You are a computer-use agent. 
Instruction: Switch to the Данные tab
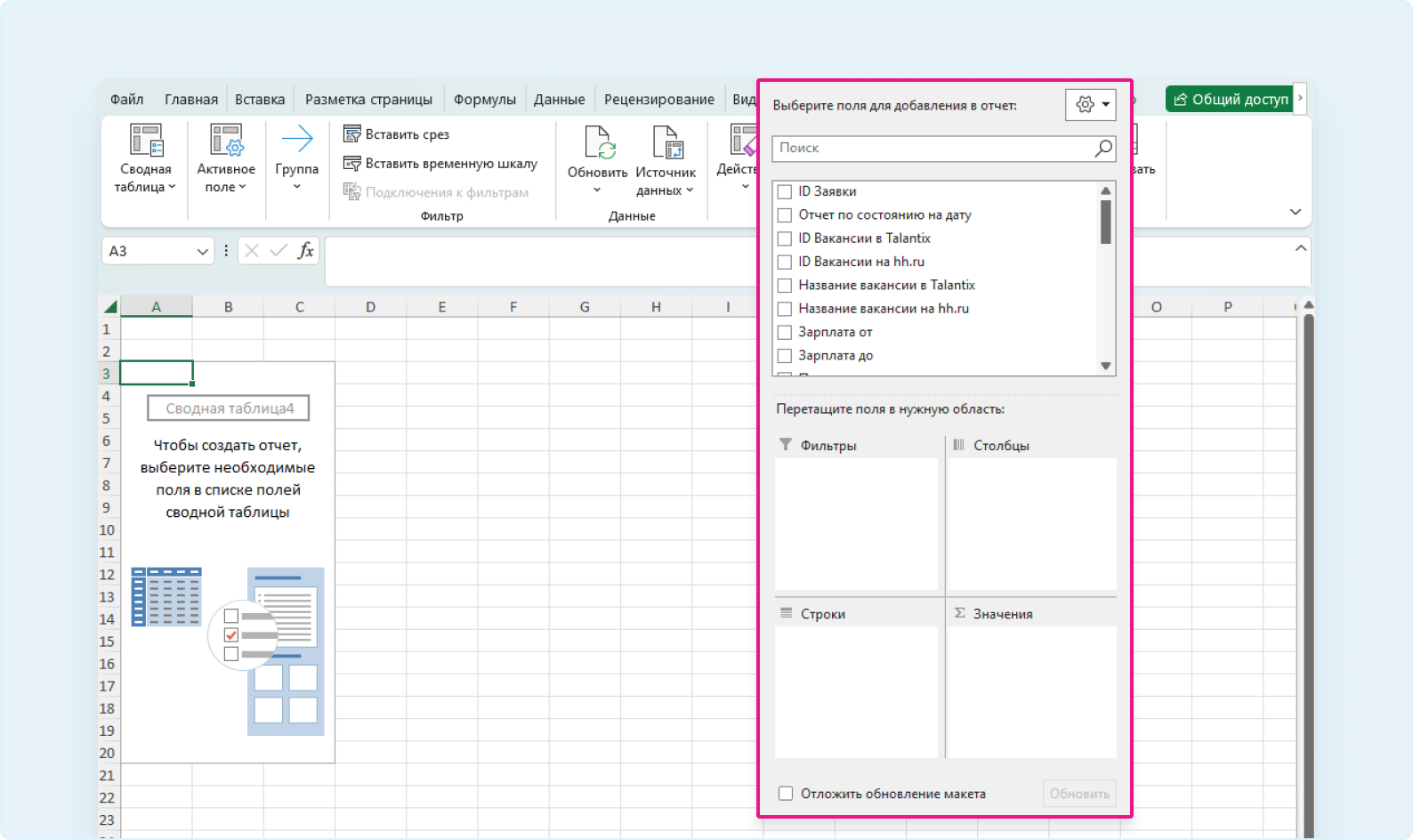click(559, 100)
